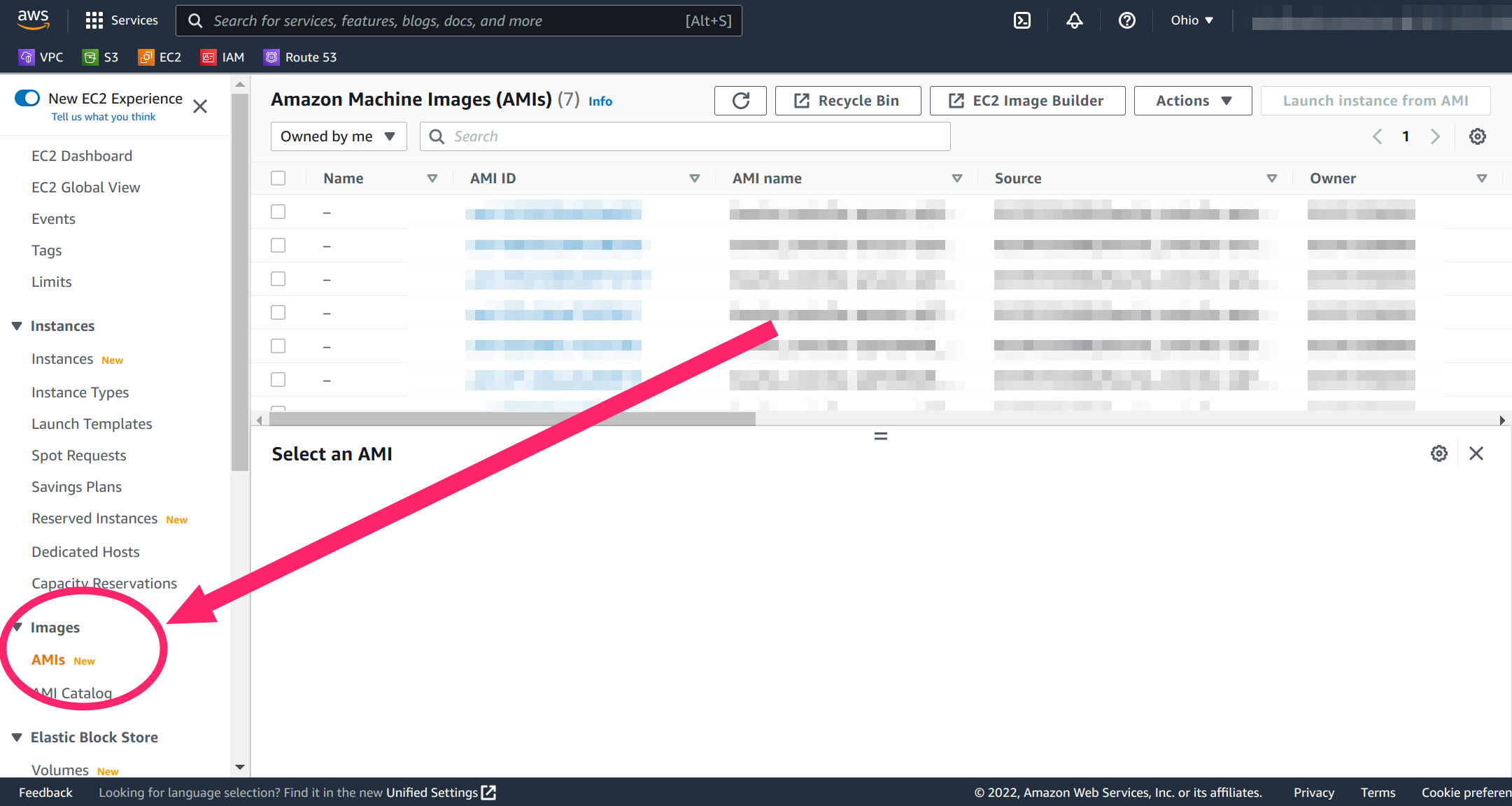Open detail panel settings gear
Screen dimensions: 1512x806
(x=1439, y=453)
